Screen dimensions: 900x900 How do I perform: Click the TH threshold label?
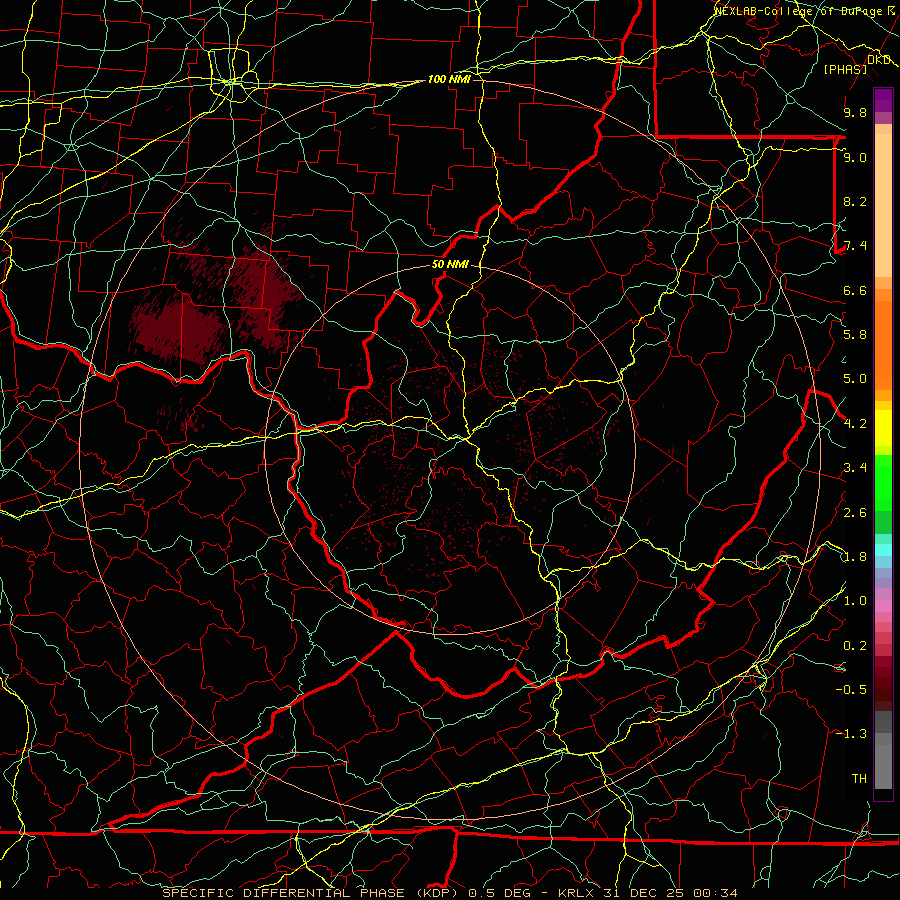coord(859,778)
